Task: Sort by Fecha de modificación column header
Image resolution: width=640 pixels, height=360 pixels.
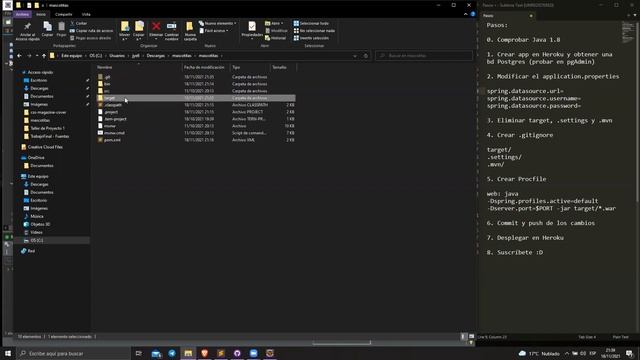Action: [x=204, y=67]
